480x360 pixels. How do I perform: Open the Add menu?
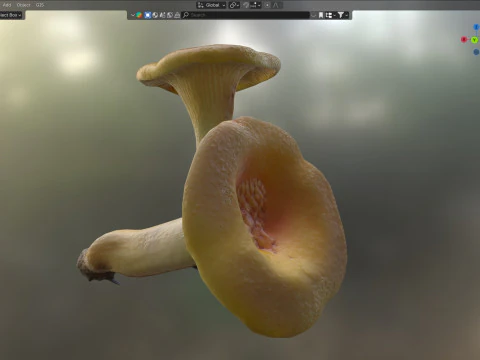point(7,5)
